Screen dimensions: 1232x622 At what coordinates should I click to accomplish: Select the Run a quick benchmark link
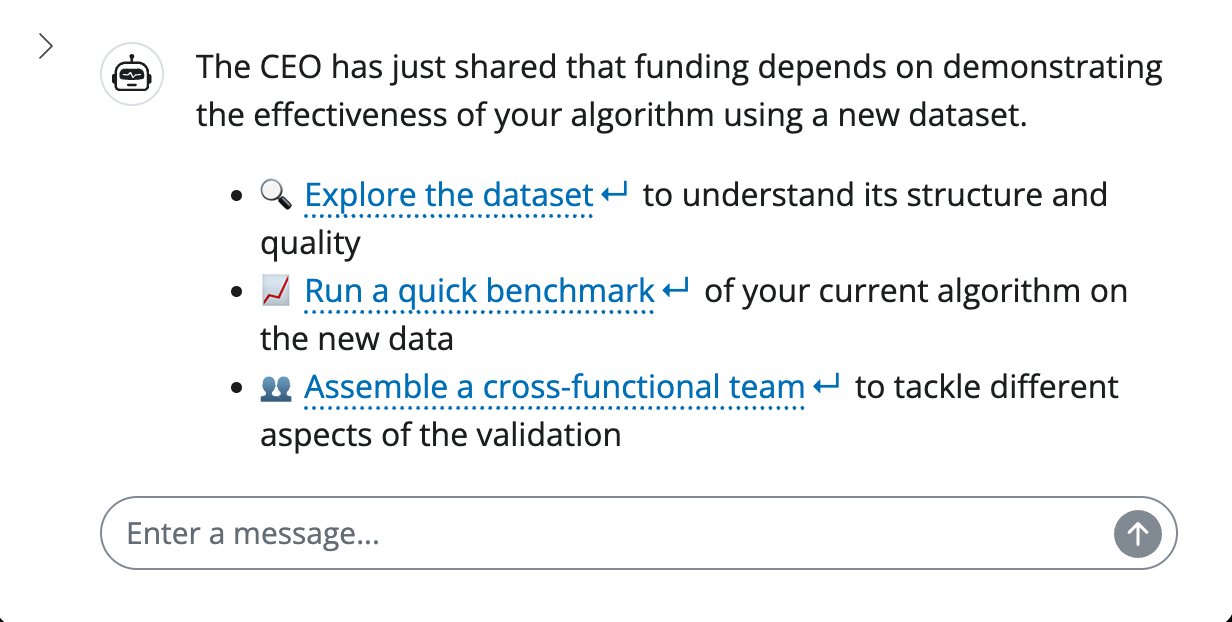click(479, 291)
